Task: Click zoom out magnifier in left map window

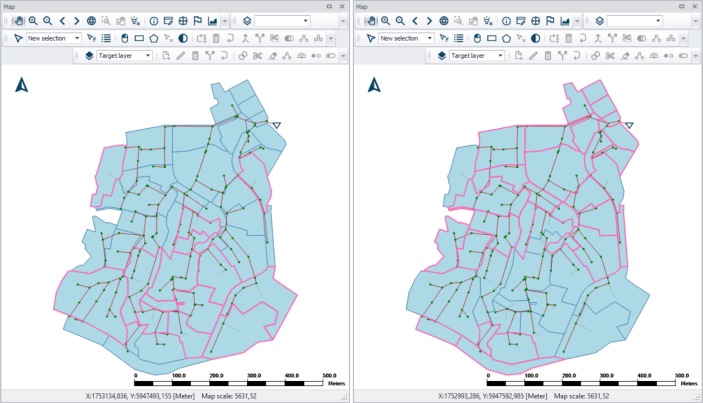Action: (x=48, y=21)
